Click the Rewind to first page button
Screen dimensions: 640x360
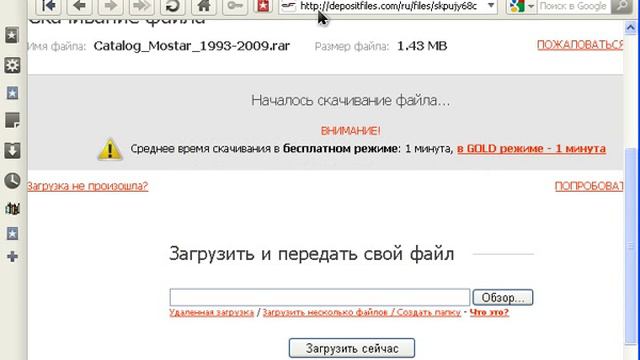(x=49, y=6)
